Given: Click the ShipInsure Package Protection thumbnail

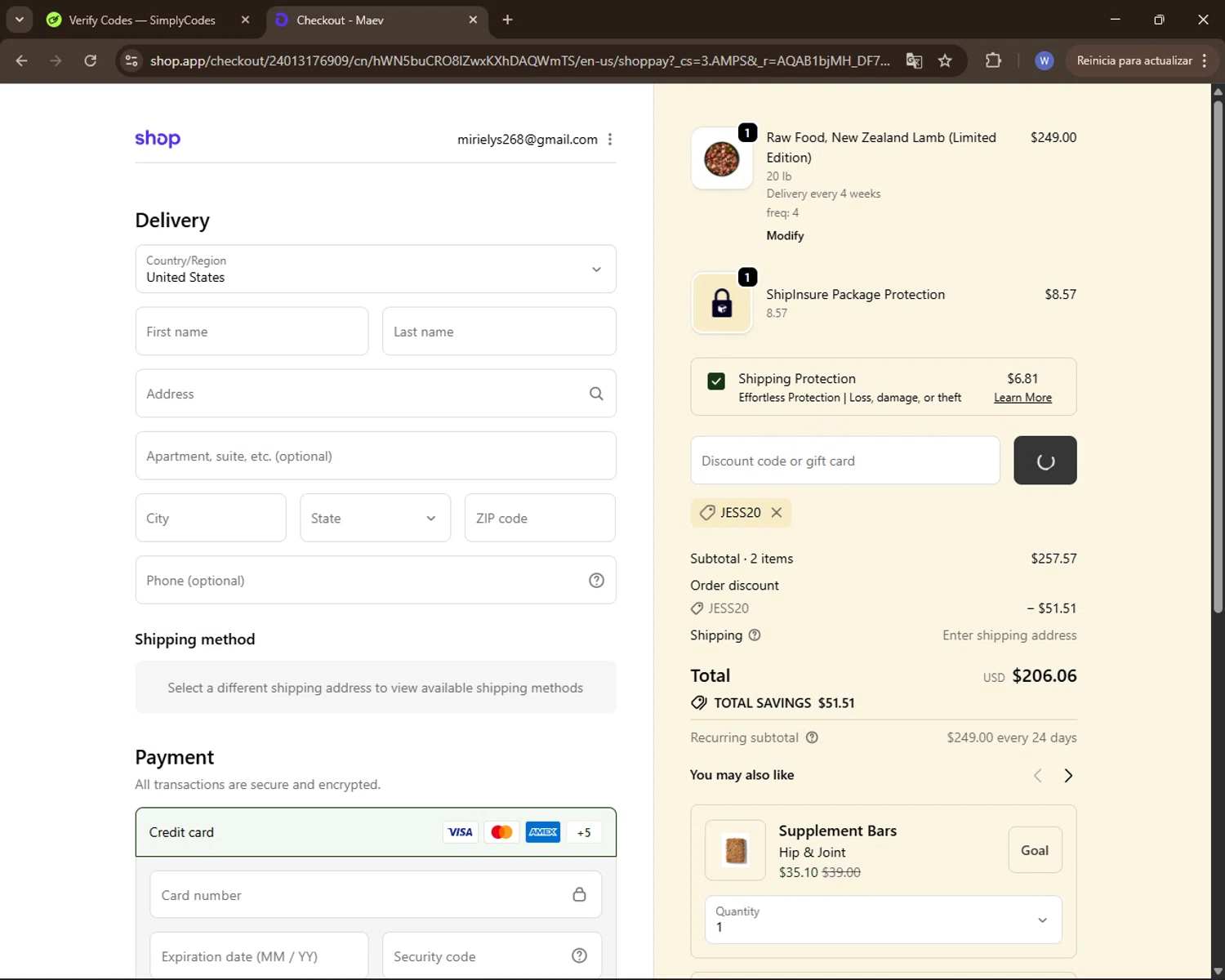Looking at the screenshot, I should (x=722, y=303).
